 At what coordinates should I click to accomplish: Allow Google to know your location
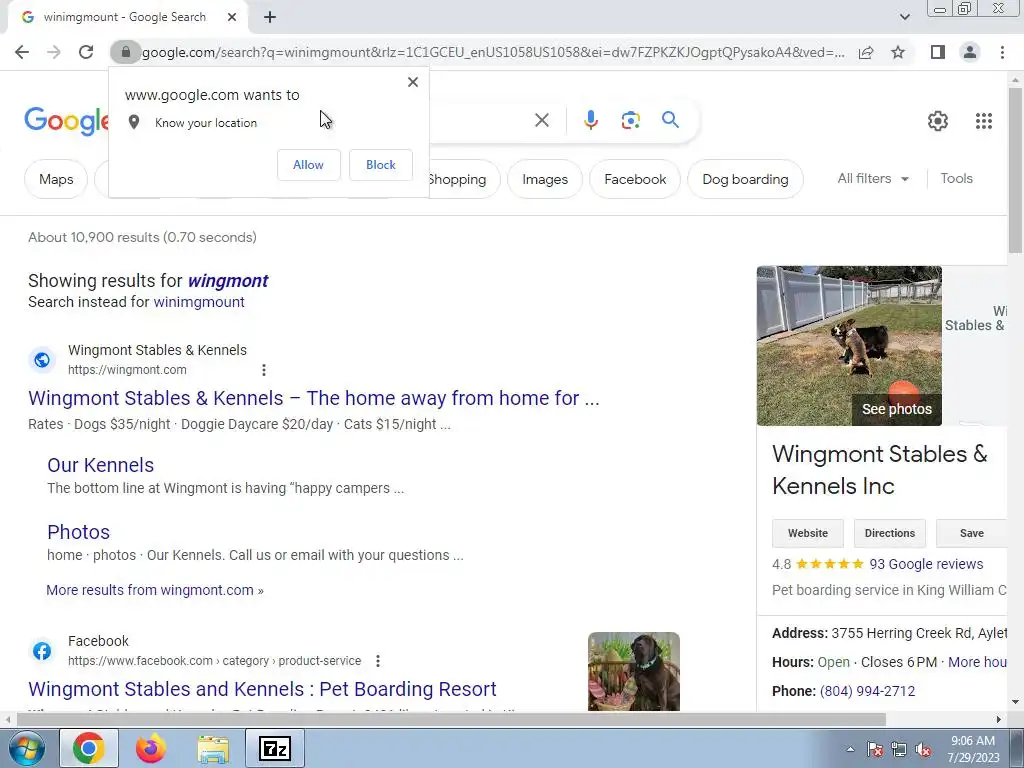coord(308,165)
